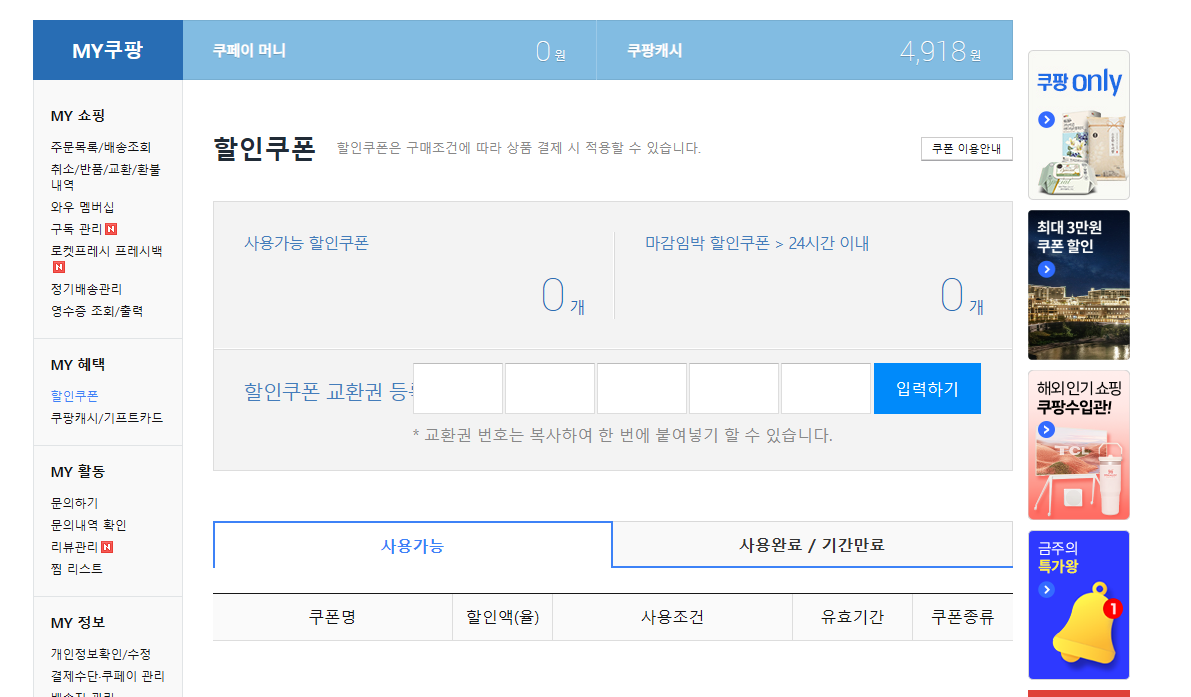Screen dimensions: 1191x697
Task: Click the 쿠페이 머니 balance area
Action: pyautogui.click(x=390, y=50)
